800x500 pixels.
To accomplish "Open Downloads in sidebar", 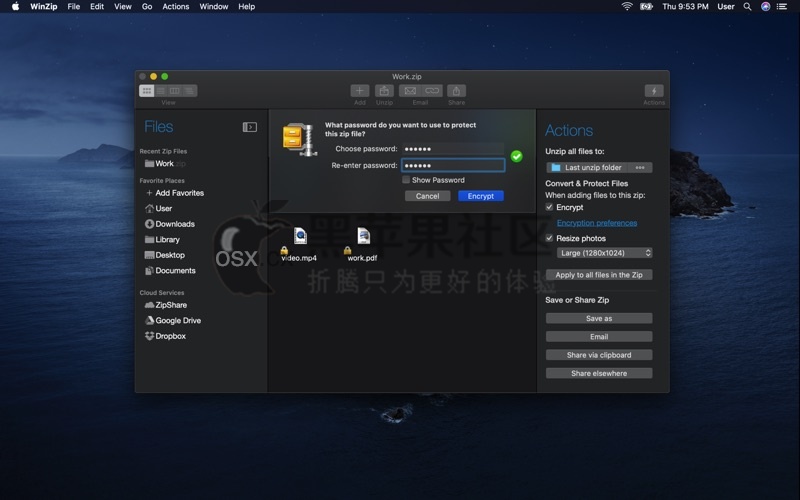I will [x=170, y=224].
